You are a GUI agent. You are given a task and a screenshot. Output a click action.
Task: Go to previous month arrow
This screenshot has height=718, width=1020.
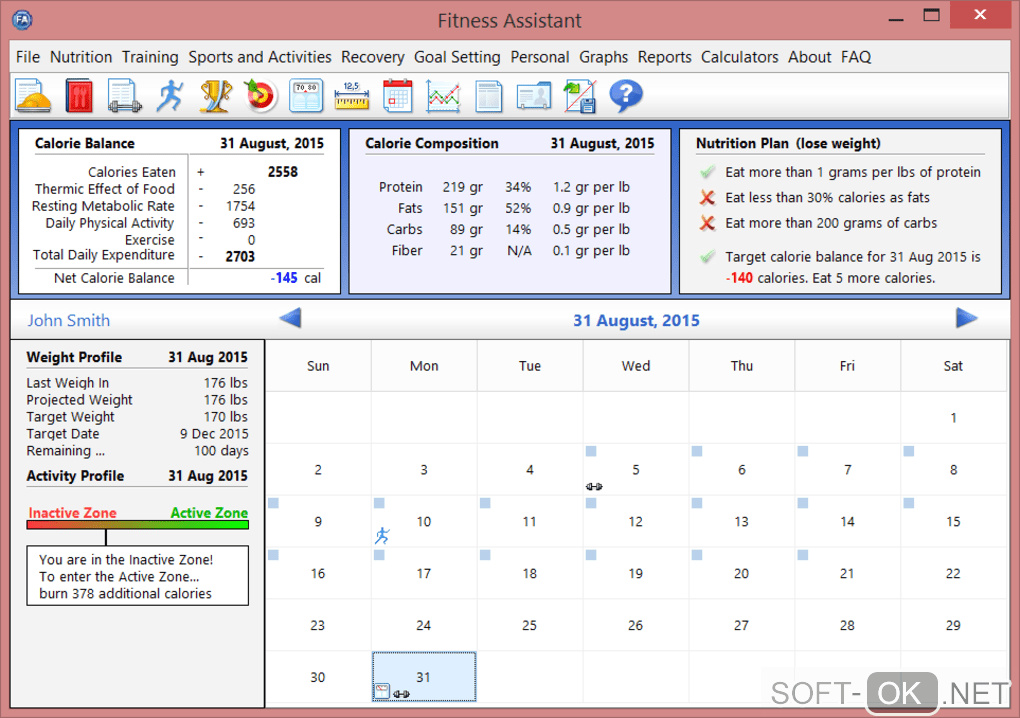point(290,318)
